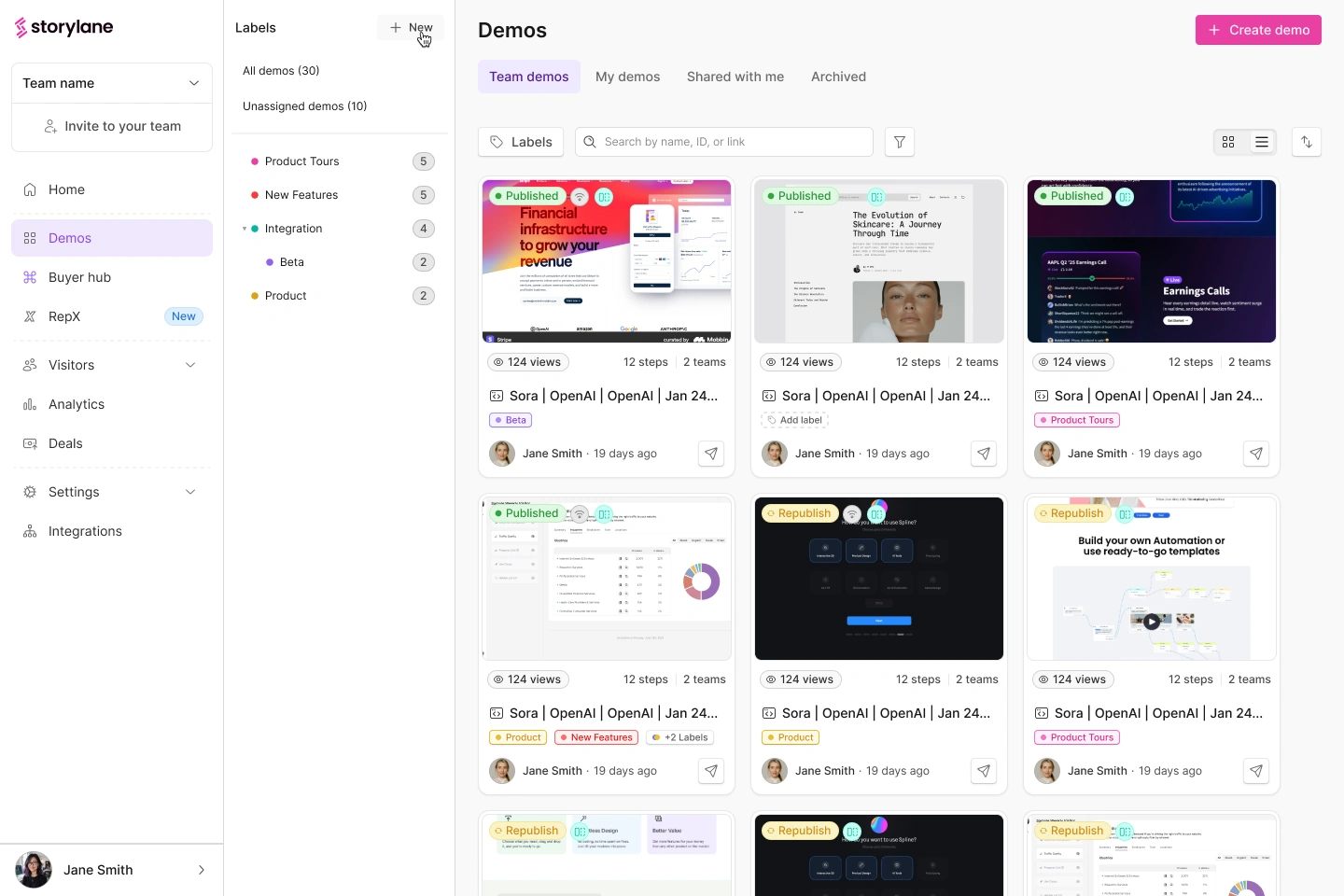Click the Storylane logo
Image resolution: width=1344 pixels, height=896 pixels.
[63, 28]
